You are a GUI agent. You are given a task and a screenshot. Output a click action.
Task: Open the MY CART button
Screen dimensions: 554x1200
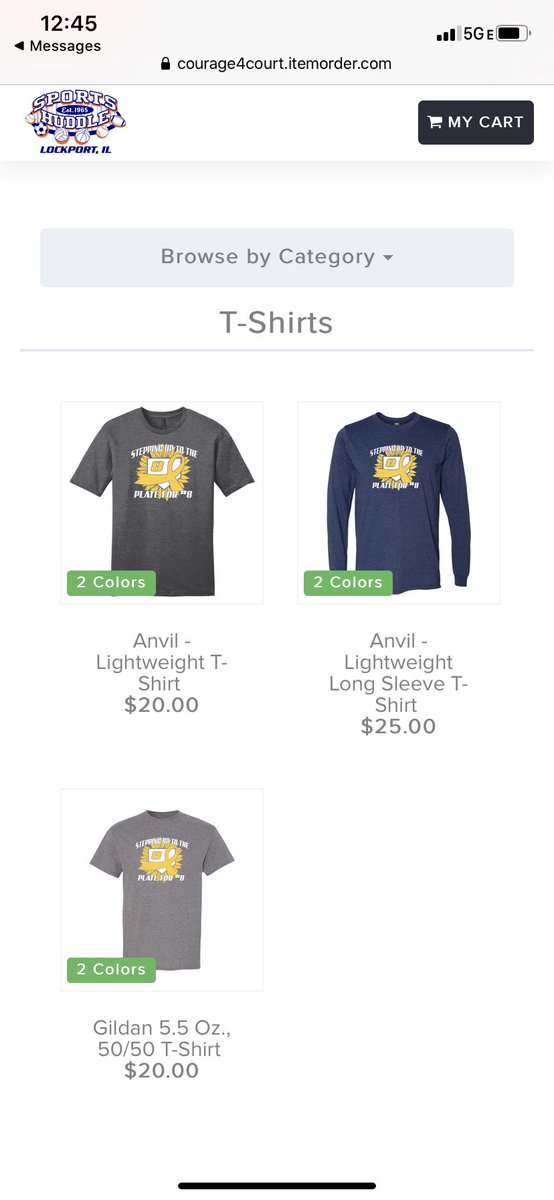(476, 122)
